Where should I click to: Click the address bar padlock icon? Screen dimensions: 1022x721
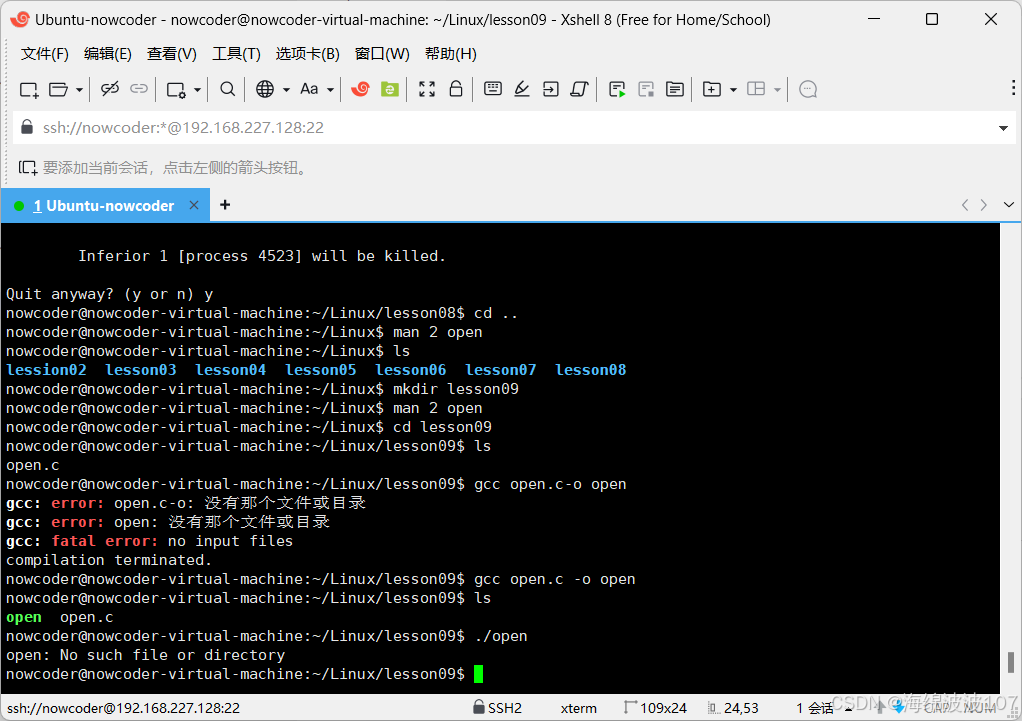point(27,126)
